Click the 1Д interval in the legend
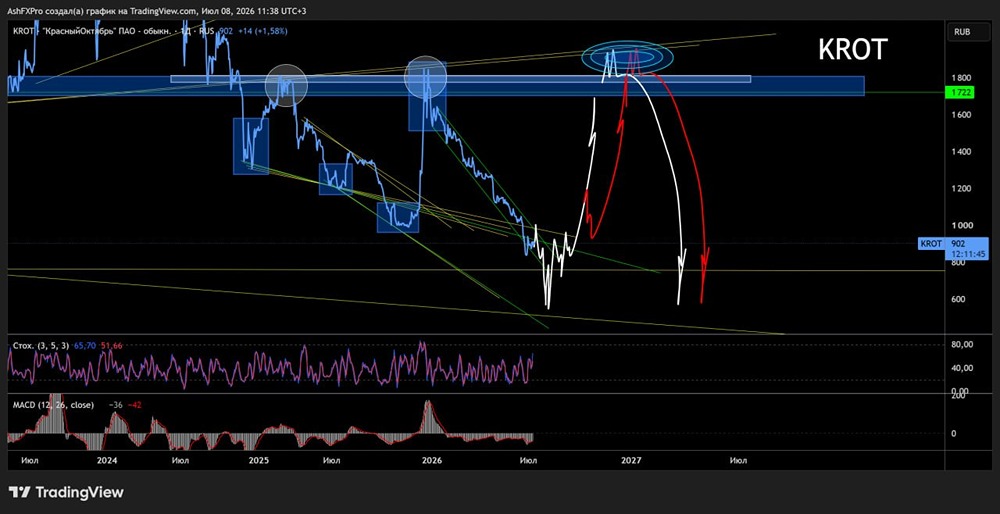1000x514 pixels. click(186, 31)
